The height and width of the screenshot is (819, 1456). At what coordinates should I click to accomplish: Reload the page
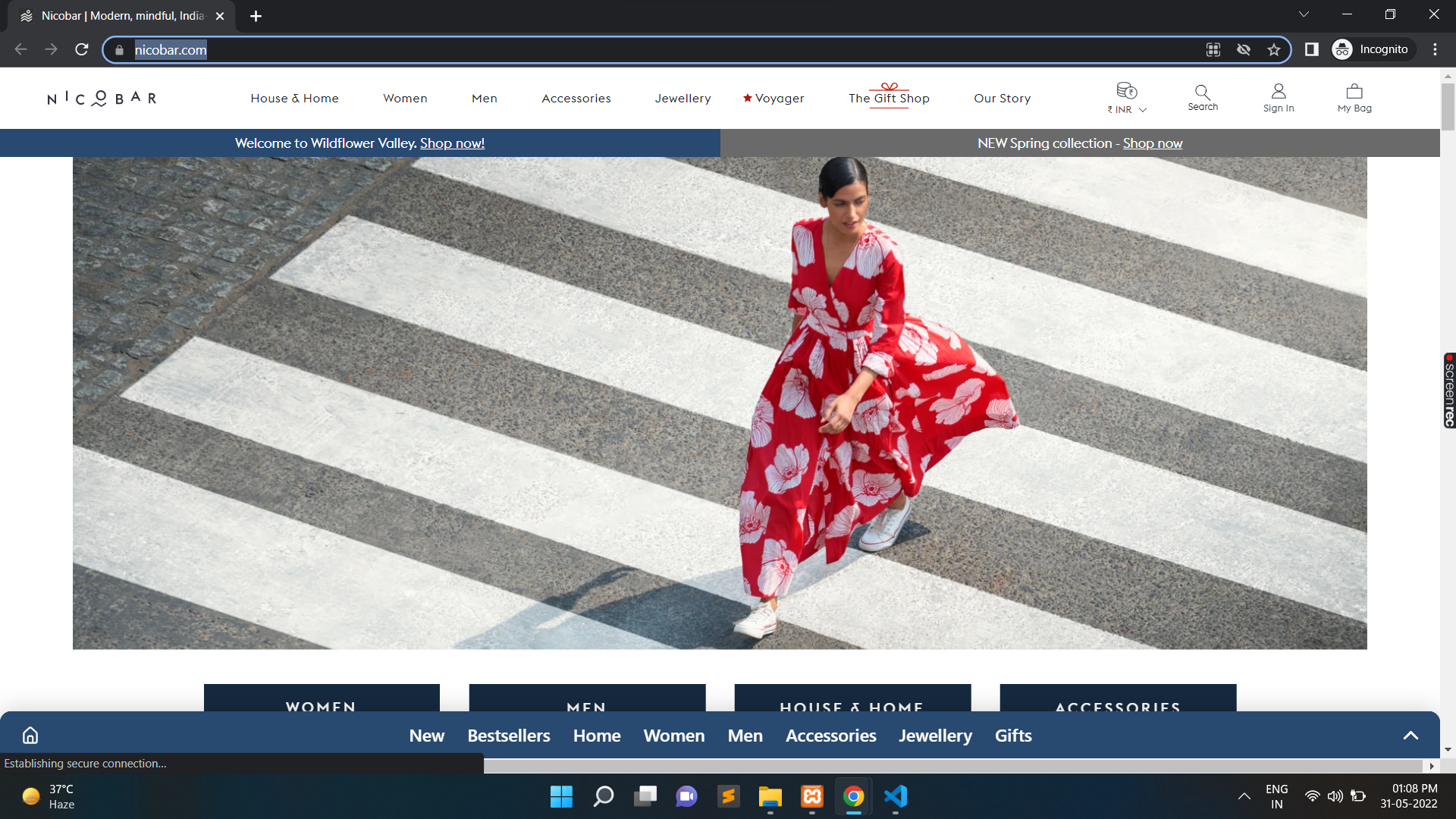[x=82, y=49]
